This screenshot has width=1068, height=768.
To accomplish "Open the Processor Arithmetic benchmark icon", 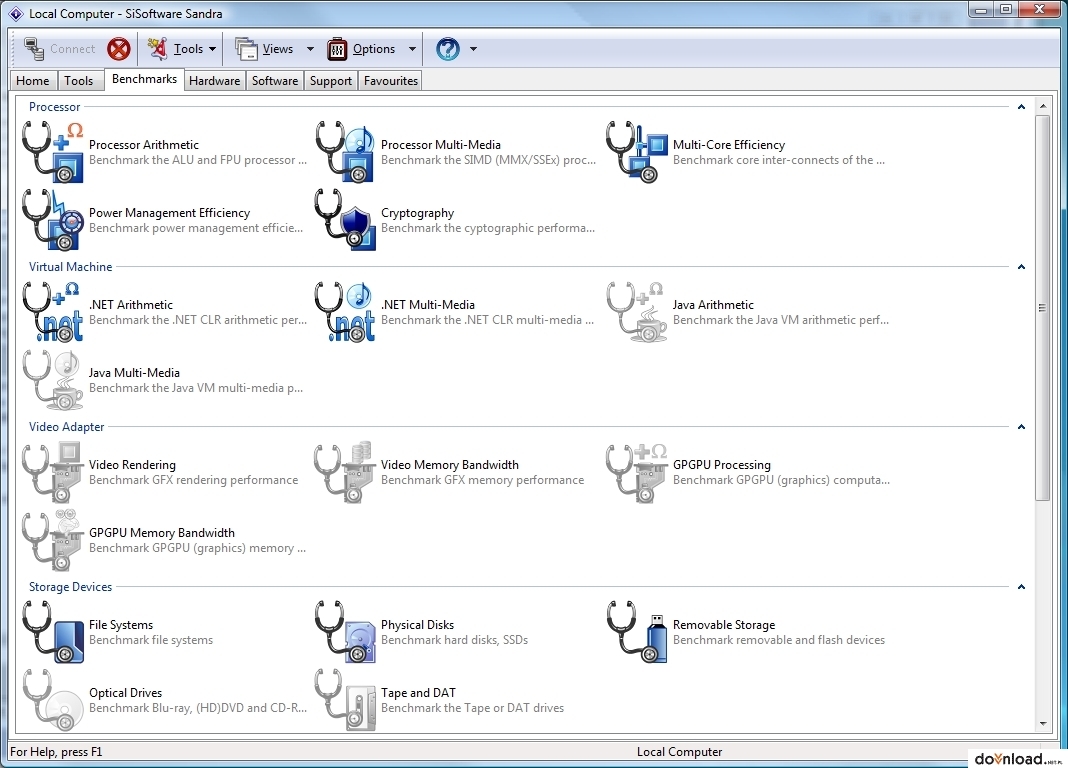I will 53,152.
